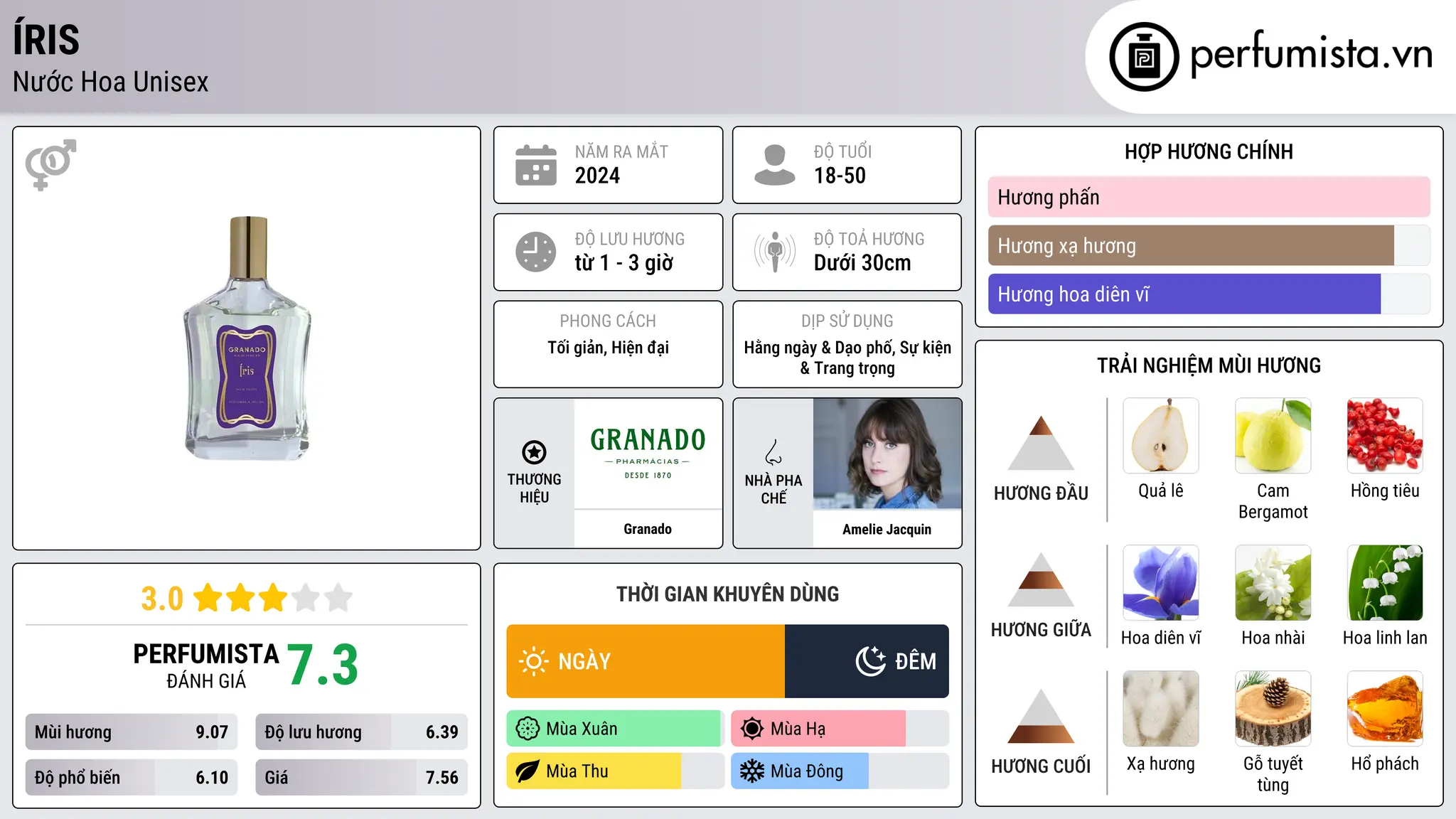Click the flower icon for Mùa Xuân
Screen dimensions: 1456x819
coord(528,729)
